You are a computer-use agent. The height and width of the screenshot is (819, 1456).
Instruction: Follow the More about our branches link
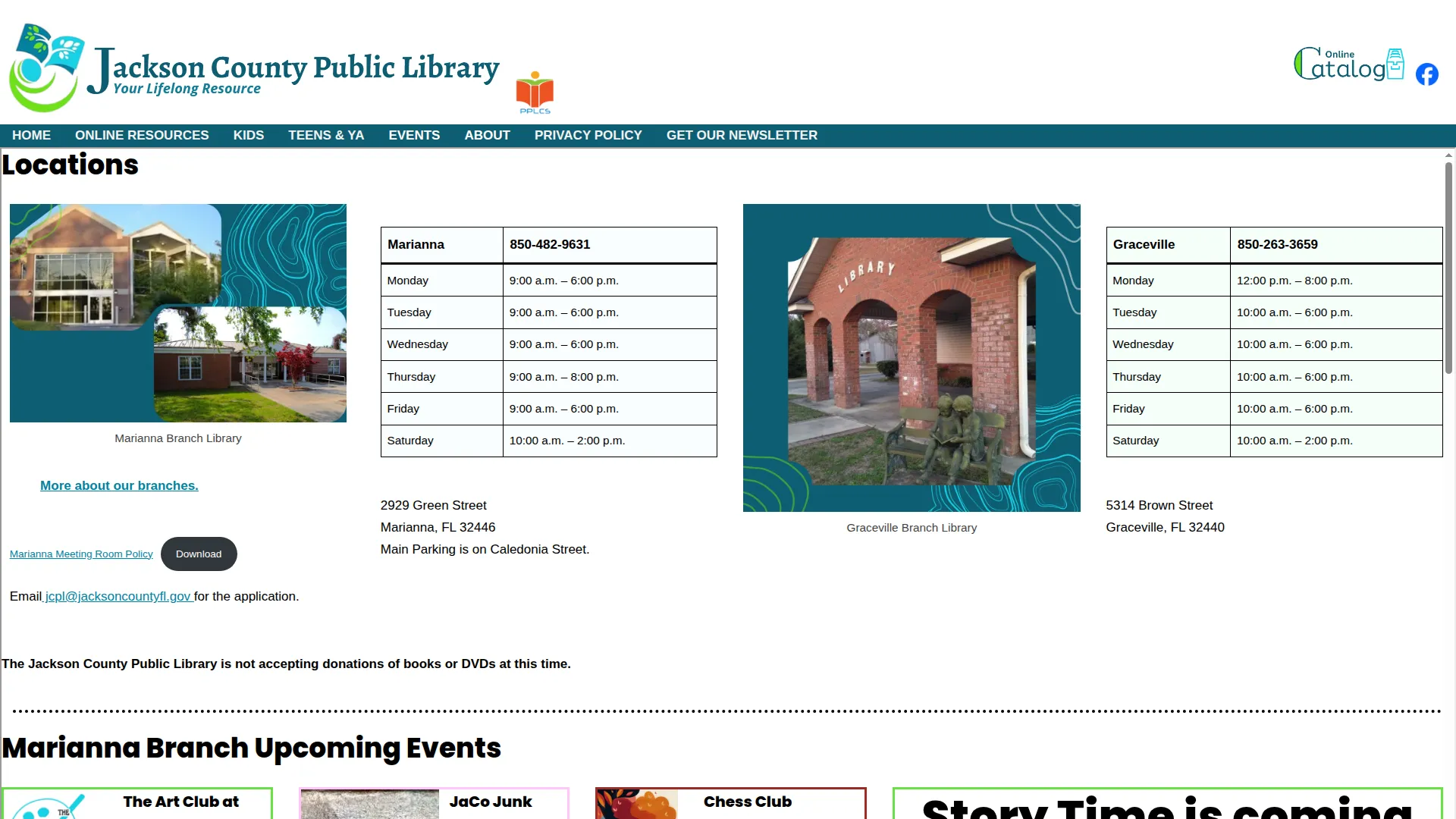pos(119,485)
